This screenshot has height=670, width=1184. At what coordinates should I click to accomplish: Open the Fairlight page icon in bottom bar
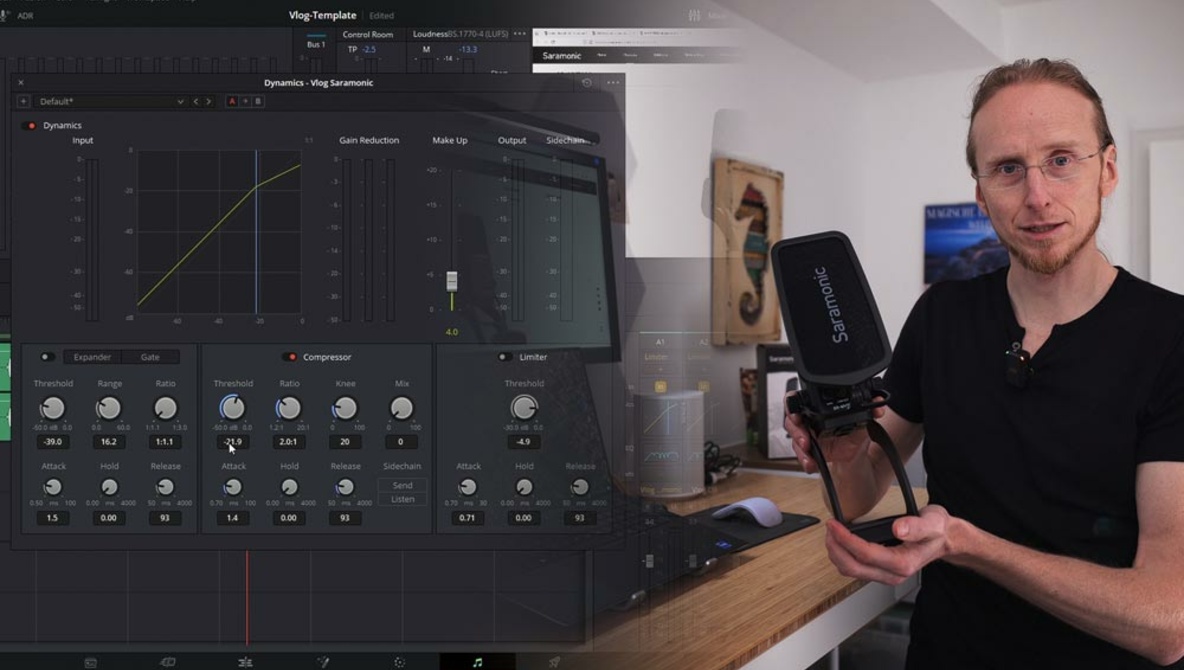pos(477,662)
